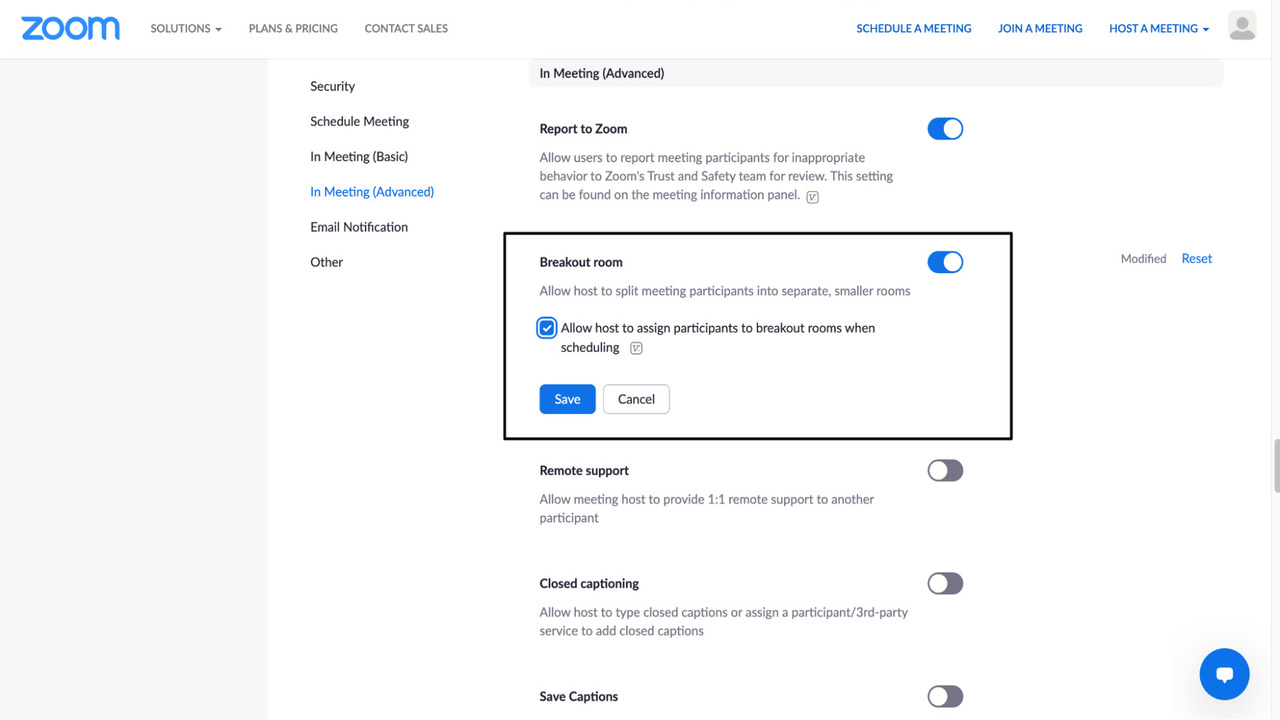Uncheck assign participants to breakout rooms checkbox
The image size is (1280, 720).
pos(547,328)
